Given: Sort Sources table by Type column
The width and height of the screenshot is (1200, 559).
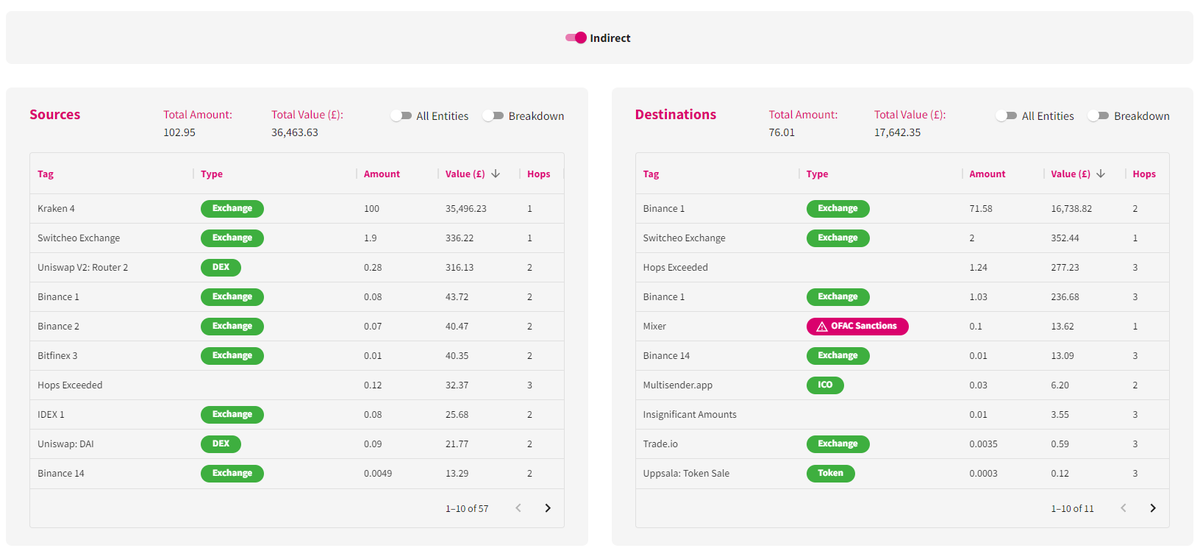Looking at the screenshot, I should (x=212, y=174).
